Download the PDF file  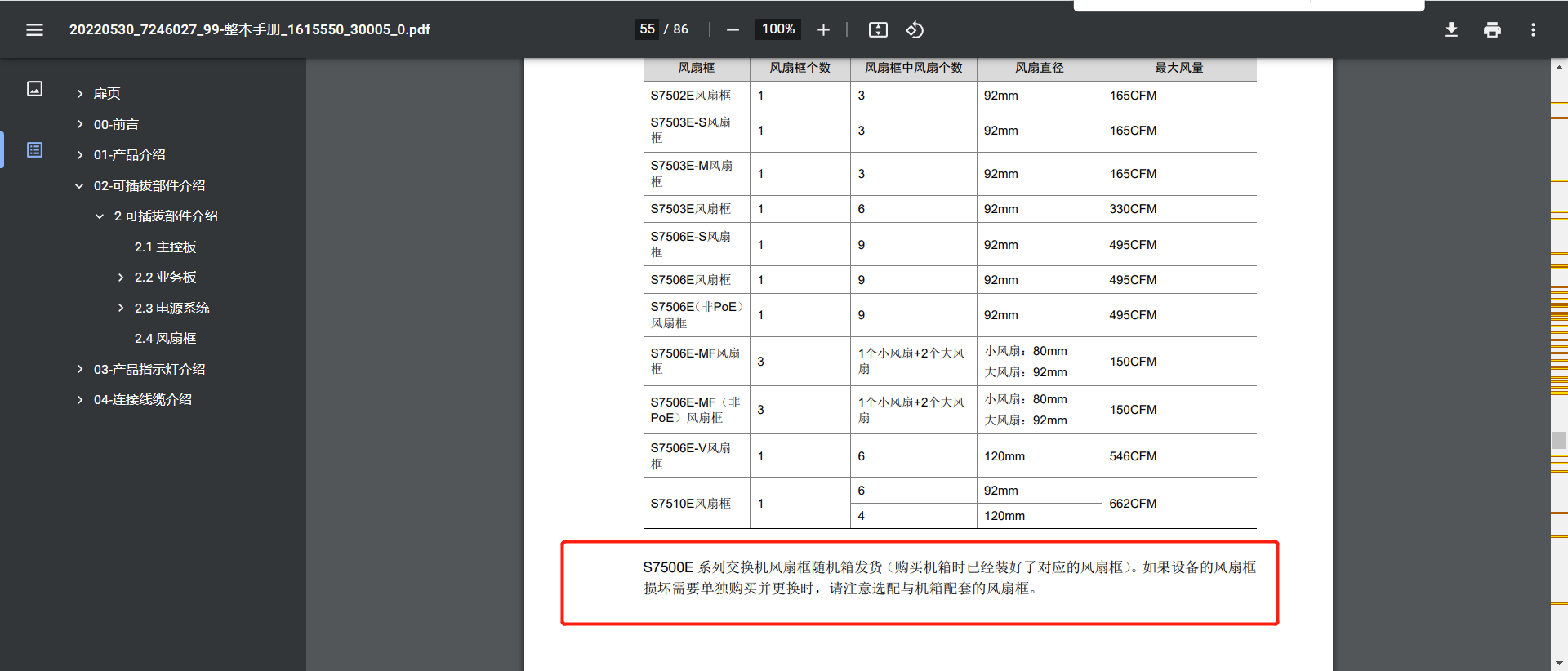[1451, 29]
